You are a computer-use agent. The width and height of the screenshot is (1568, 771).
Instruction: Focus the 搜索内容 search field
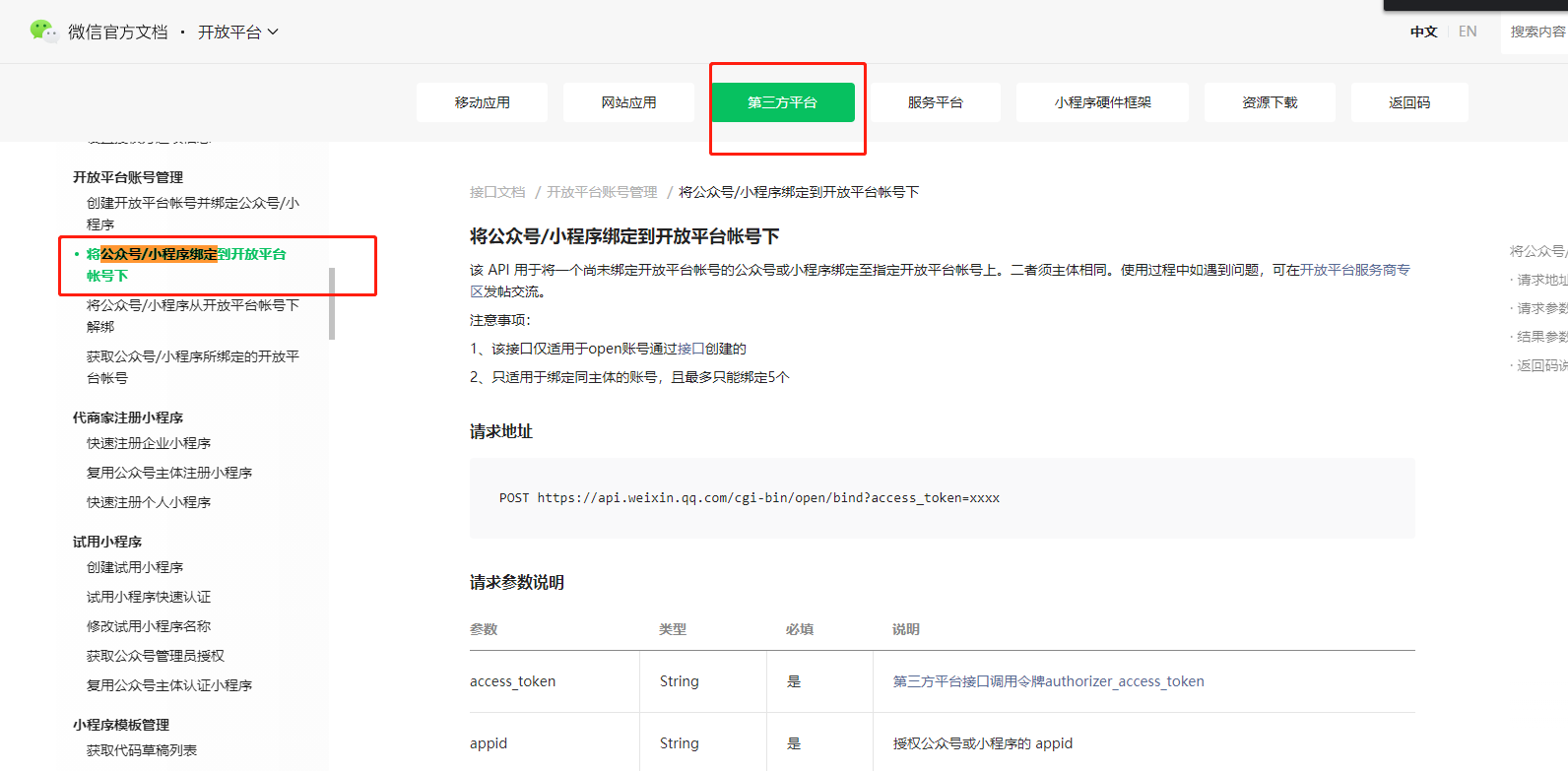point(1536,32)
